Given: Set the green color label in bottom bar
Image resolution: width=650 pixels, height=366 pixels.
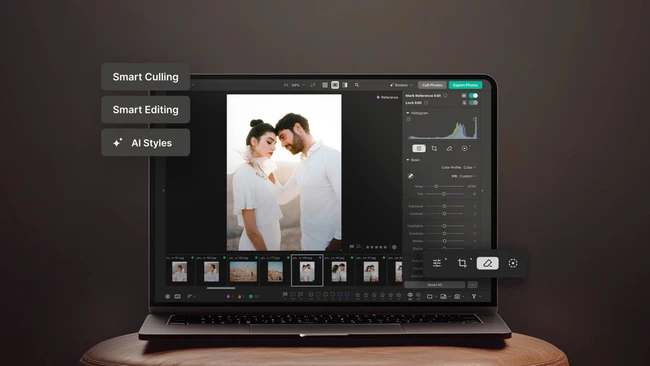Looking at the screenshot, I should point(332,295).
